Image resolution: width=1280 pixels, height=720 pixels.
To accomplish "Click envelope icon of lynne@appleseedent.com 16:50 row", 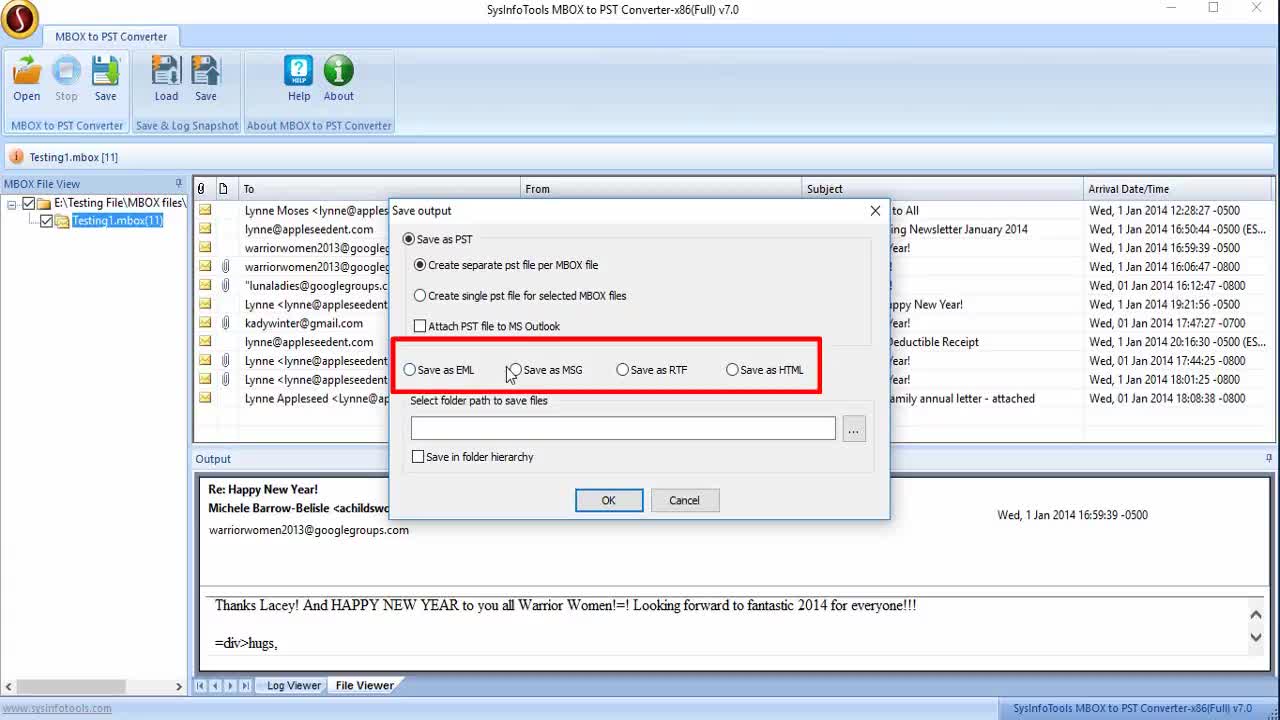I will [x=205, y=229].
